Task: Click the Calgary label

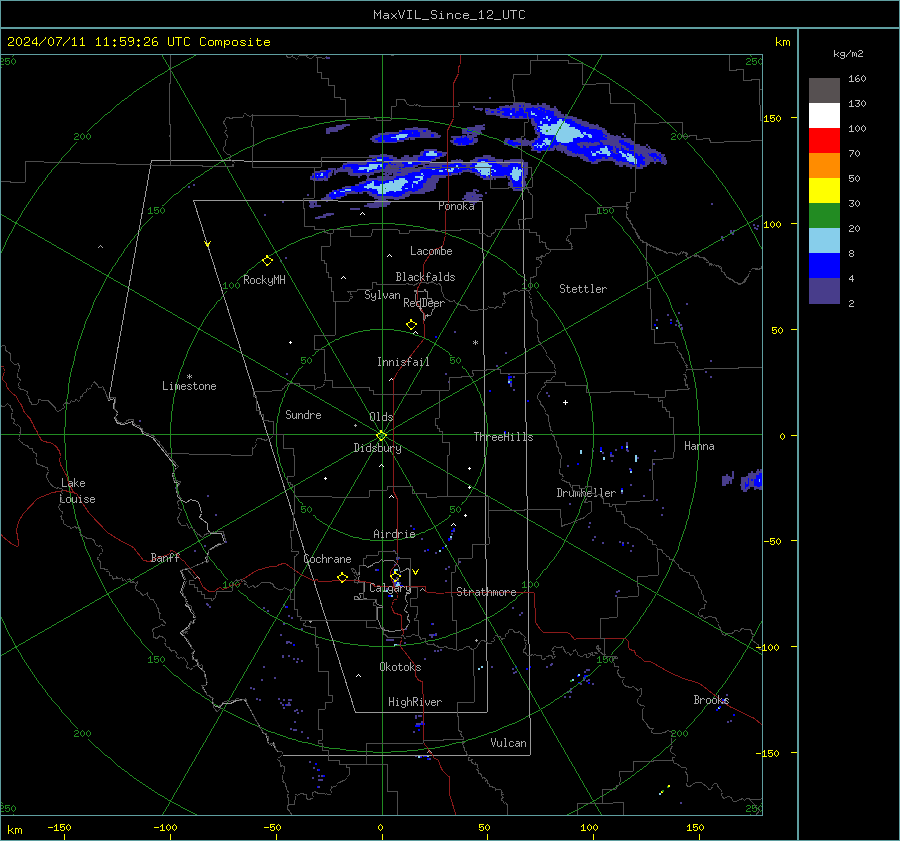Action: [390, 588]
